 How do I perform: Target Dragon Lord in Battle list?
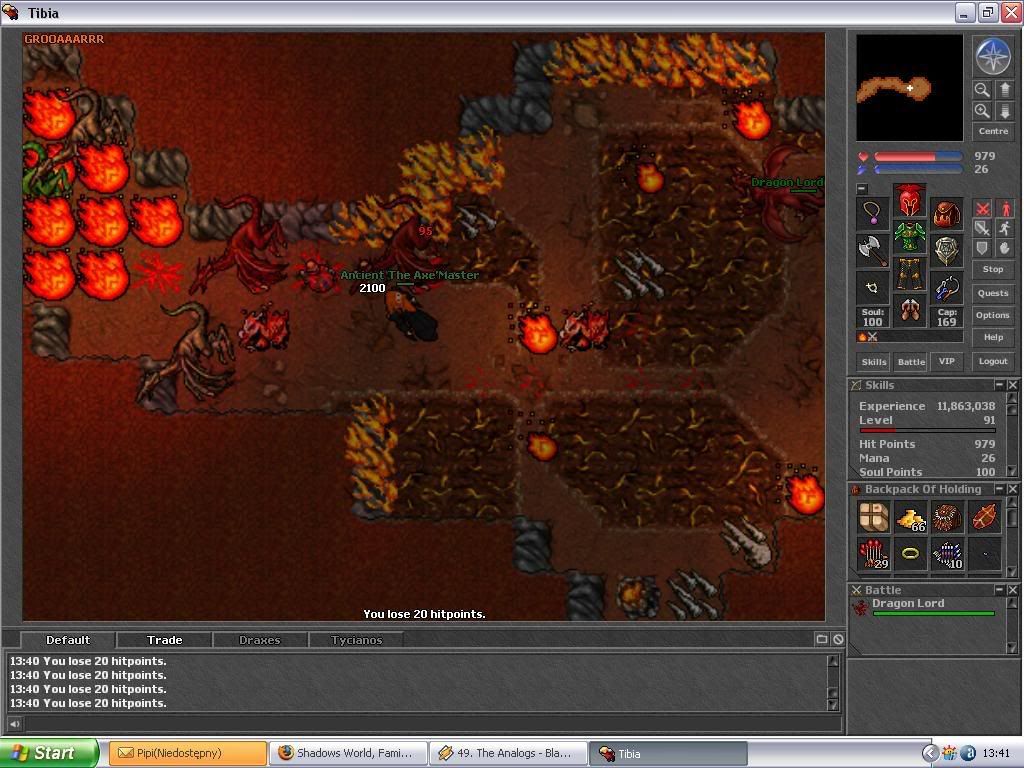point(924,607)
